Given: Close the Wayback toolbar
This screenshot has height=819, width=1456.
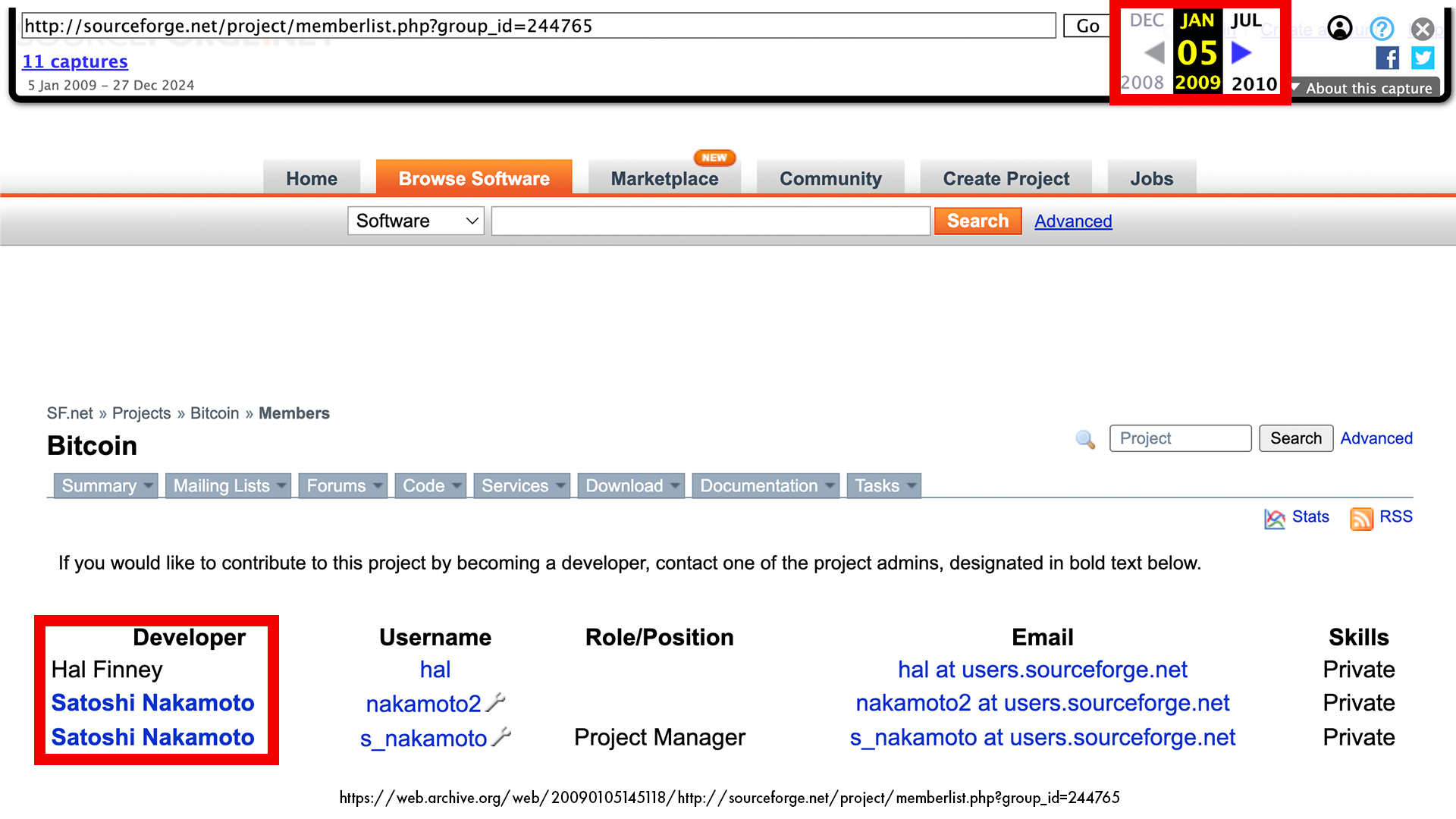Looking at the screenshot, I should [x=1423, y=29].
